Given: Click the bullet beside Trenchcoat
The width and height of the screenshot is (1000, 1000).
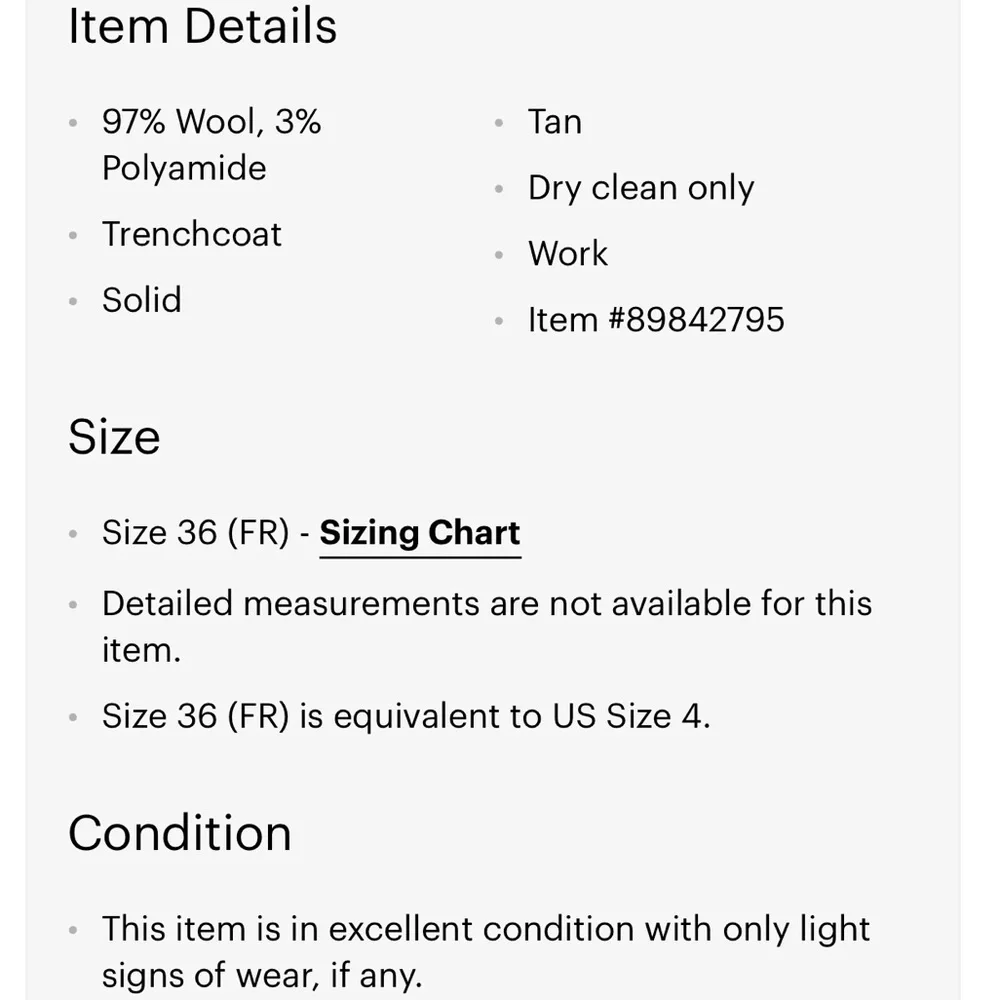Looking at the screenshot, I should pos(73,236).
